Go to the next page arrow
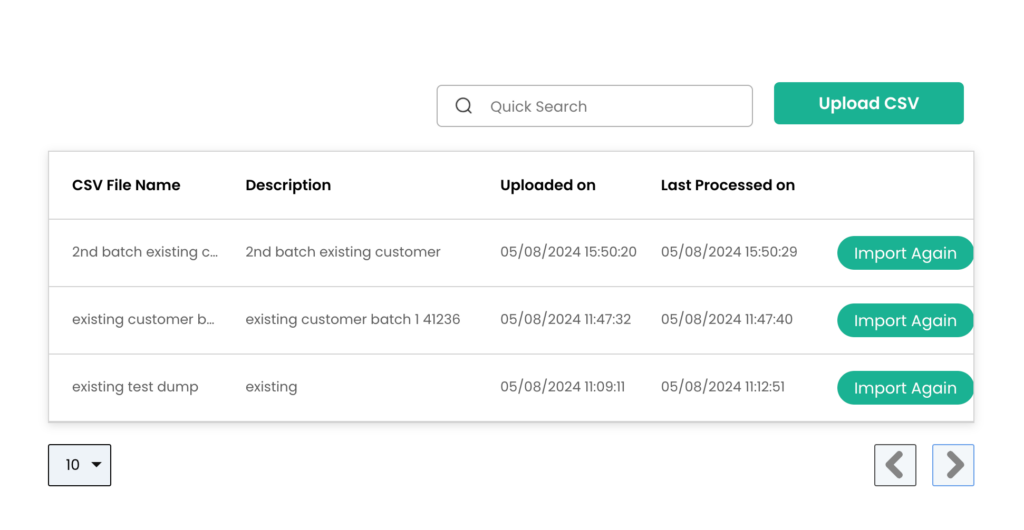1024x530 pixels. [x=953, y=465]
